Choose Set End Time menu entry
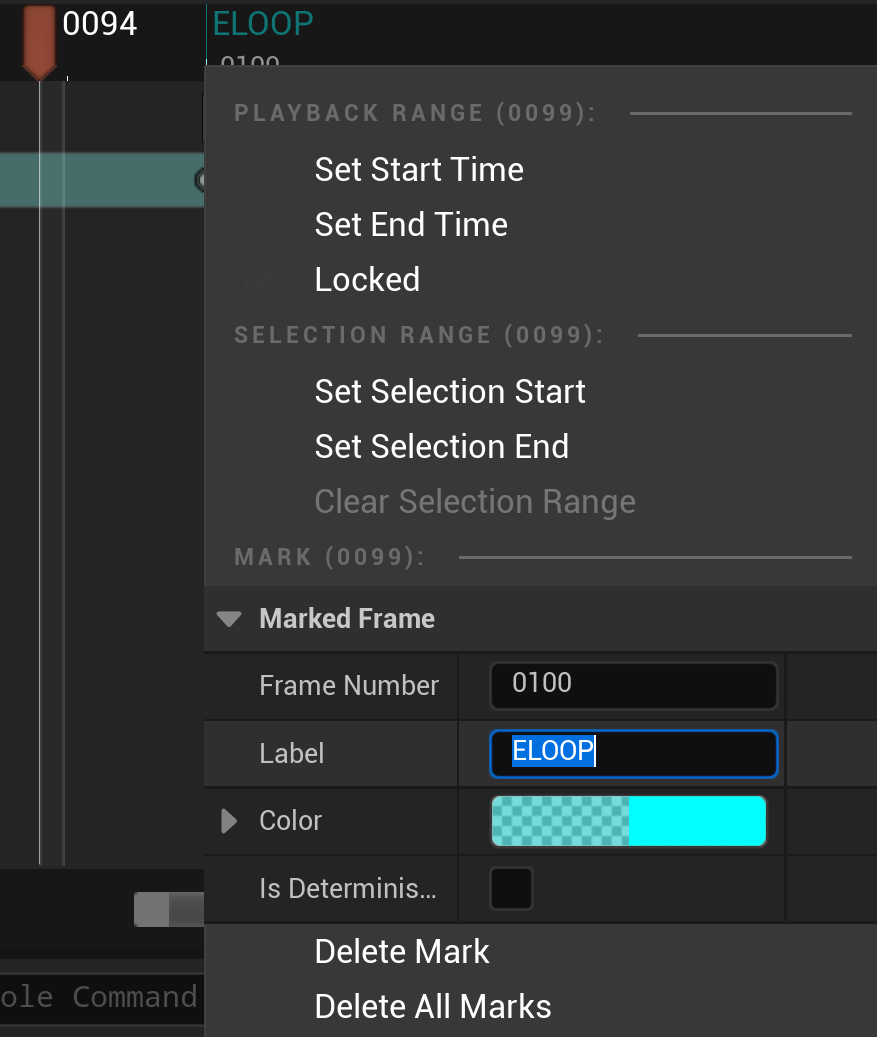 (411, 225)
